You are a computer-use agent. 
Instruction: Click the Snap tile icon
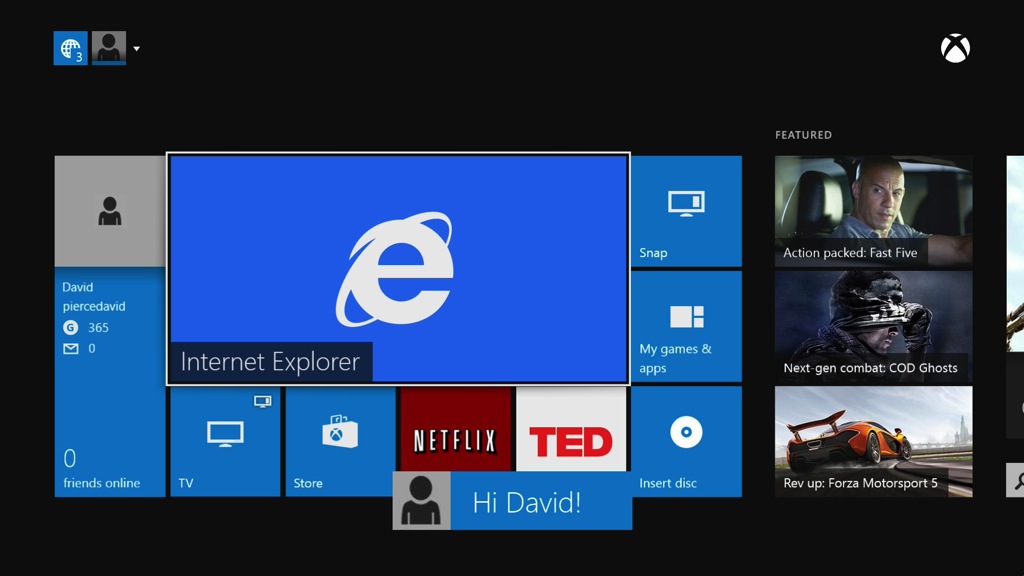(686, 203)
